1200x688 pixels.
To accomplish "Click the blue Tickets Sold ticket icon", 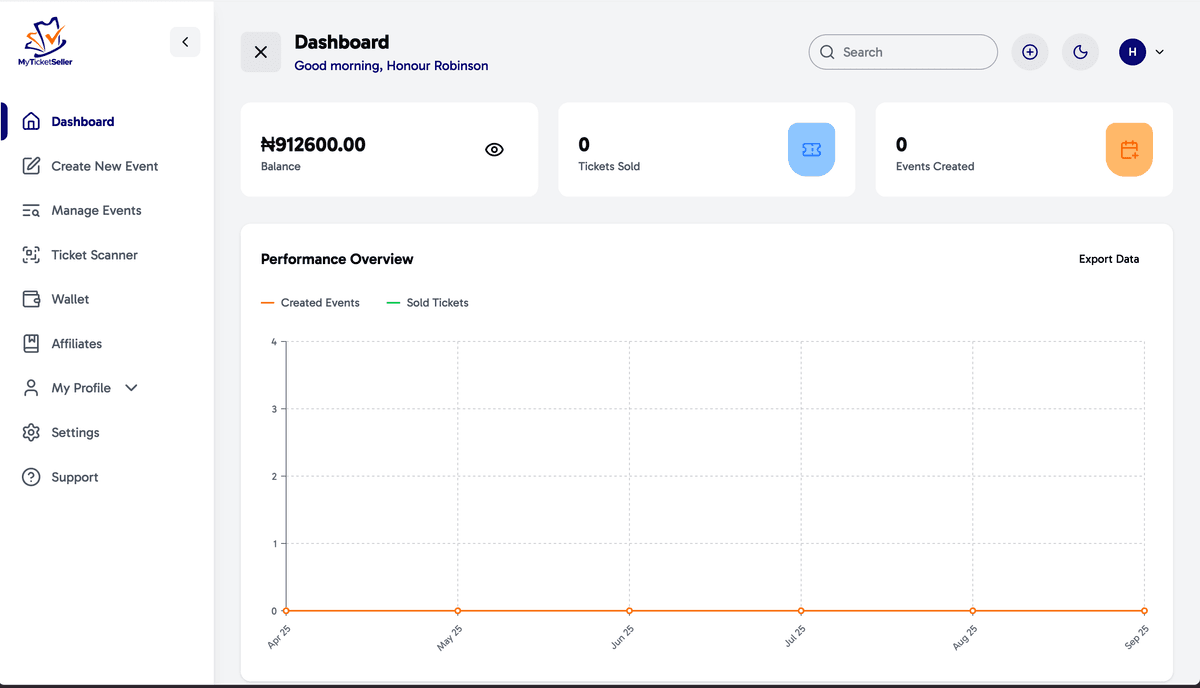I will coord(811,150).
